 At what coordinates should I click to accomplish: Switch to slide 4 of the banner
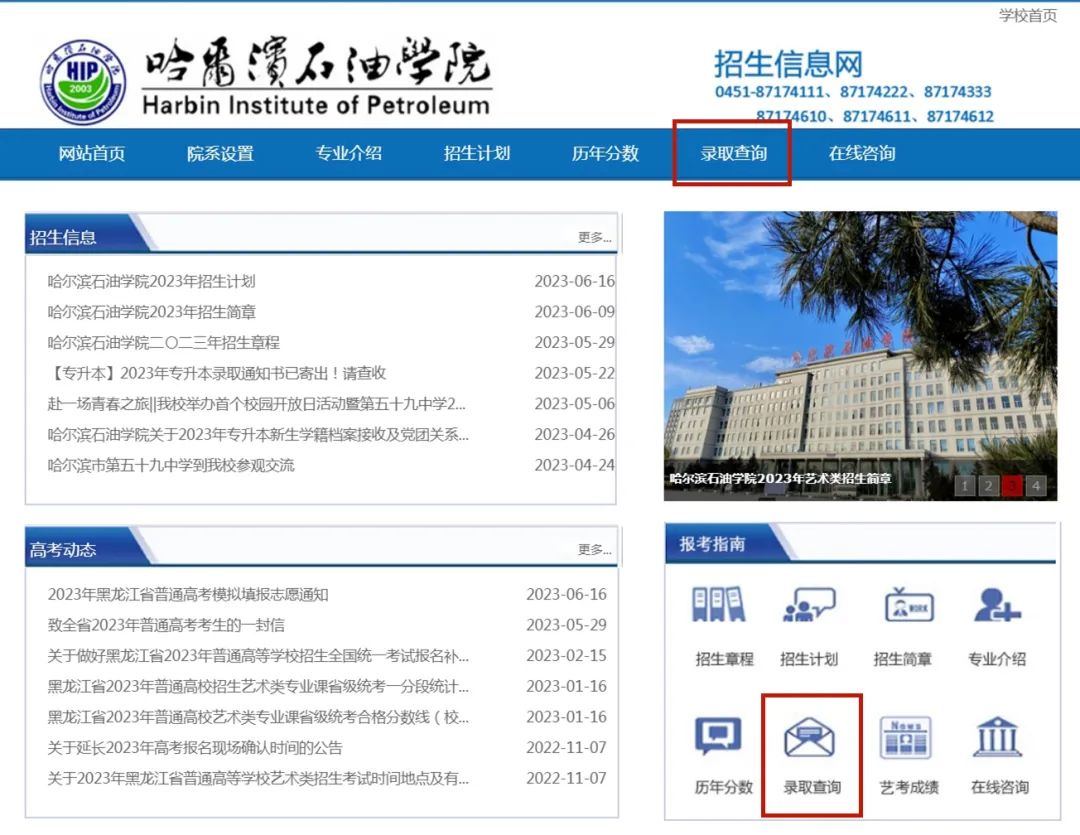1036,486
